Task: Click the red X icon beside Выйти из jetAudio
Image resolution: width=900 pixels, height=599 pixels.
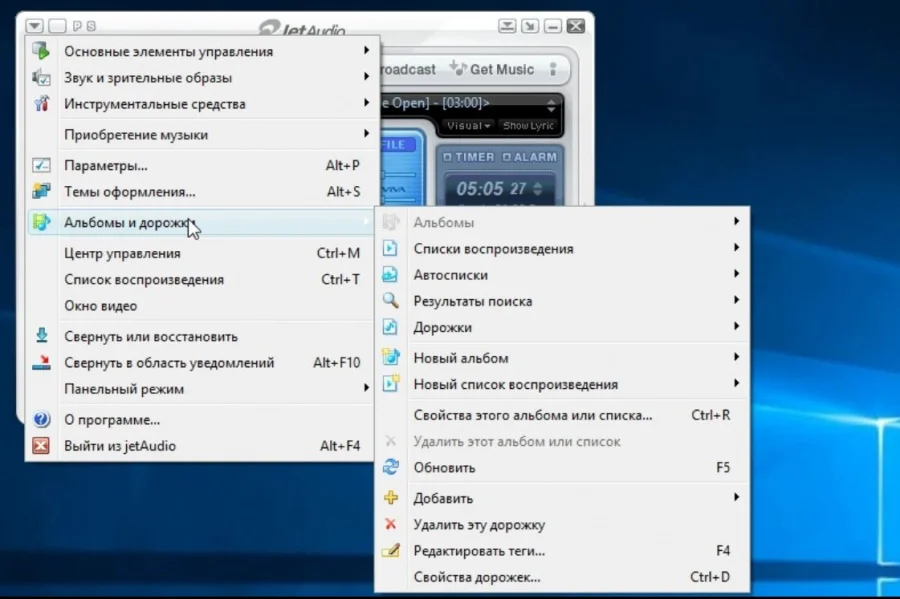Action: point(41,446)
